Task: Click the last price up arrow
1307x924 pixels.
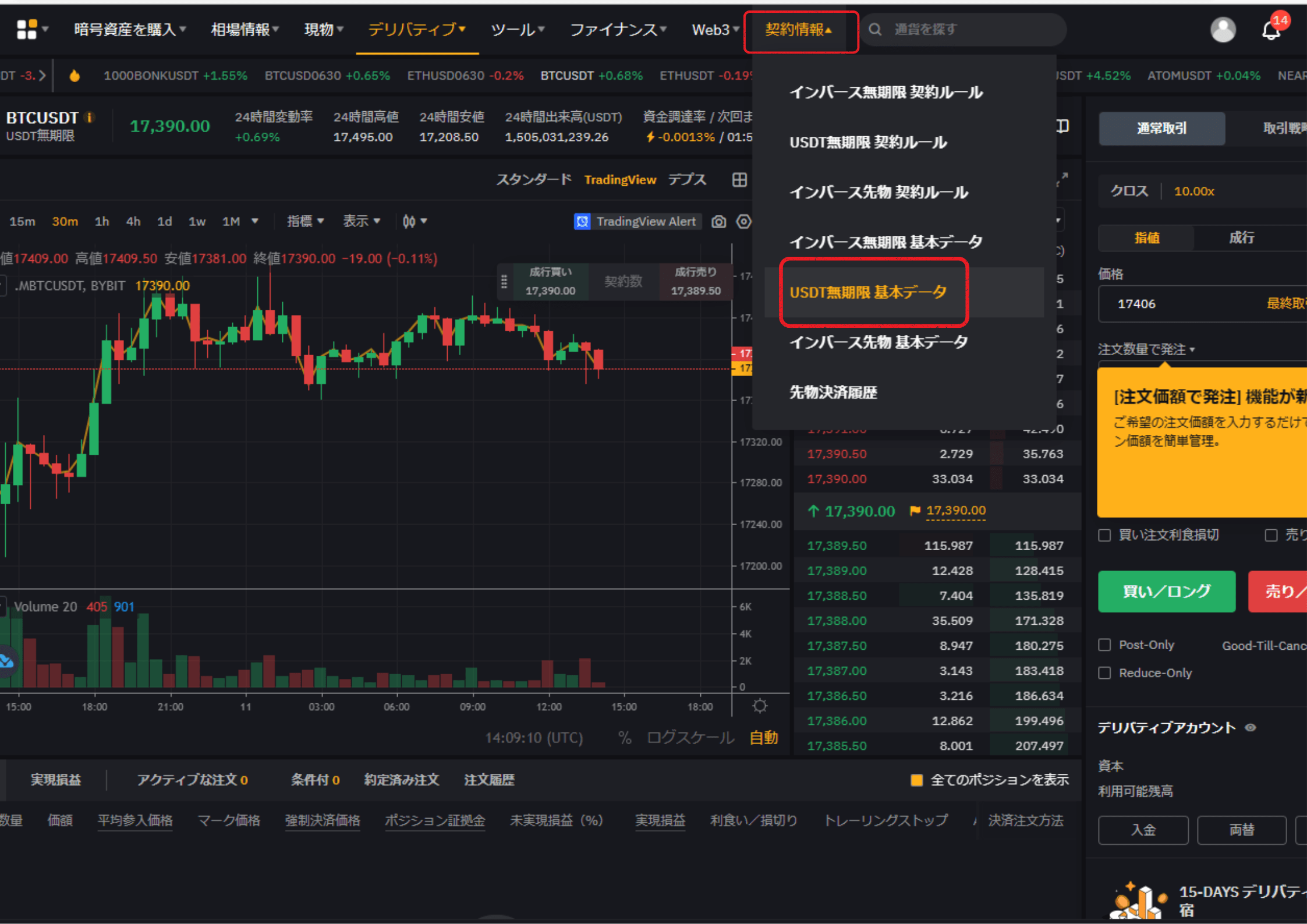Action: (813, 511)
